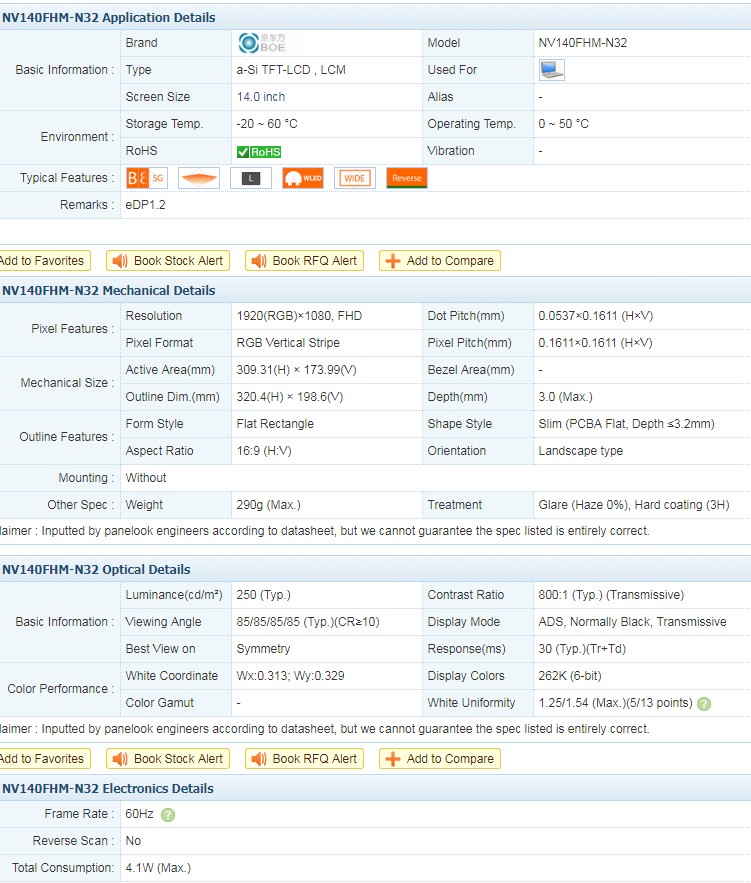The image size is (751, 883).
Task: Select response value 30 (Typ.)(Tr+Td)
Action: click(x=582, y=649)
